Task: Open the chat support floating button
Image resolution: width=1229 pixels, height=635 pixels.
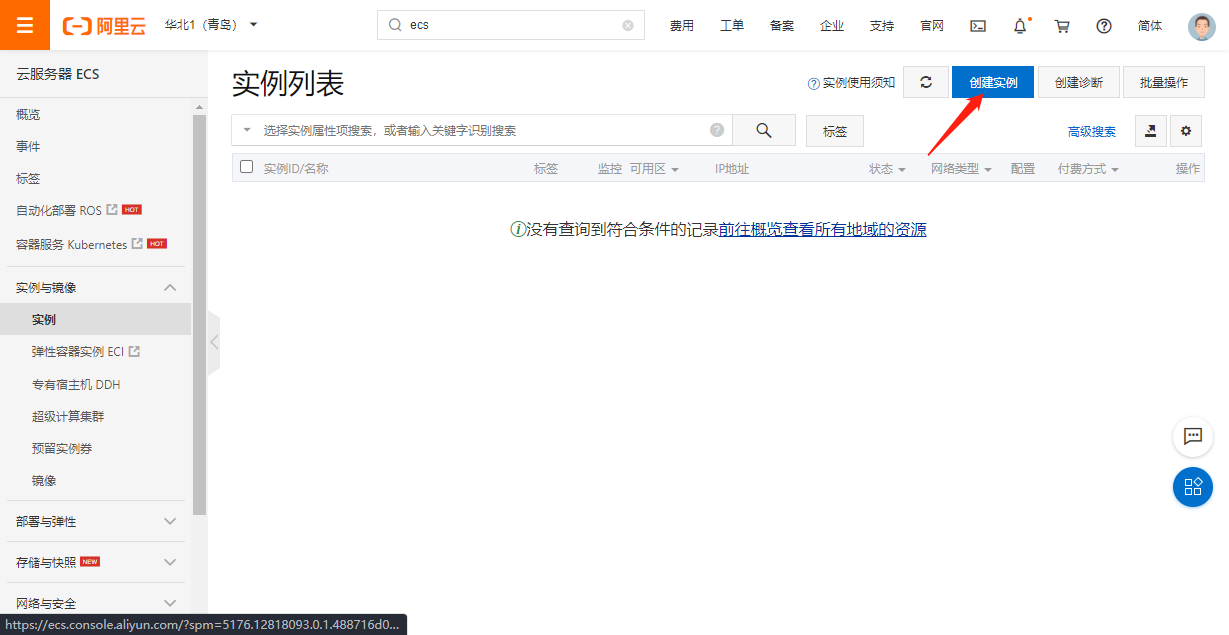Action: coord(1192,436)
